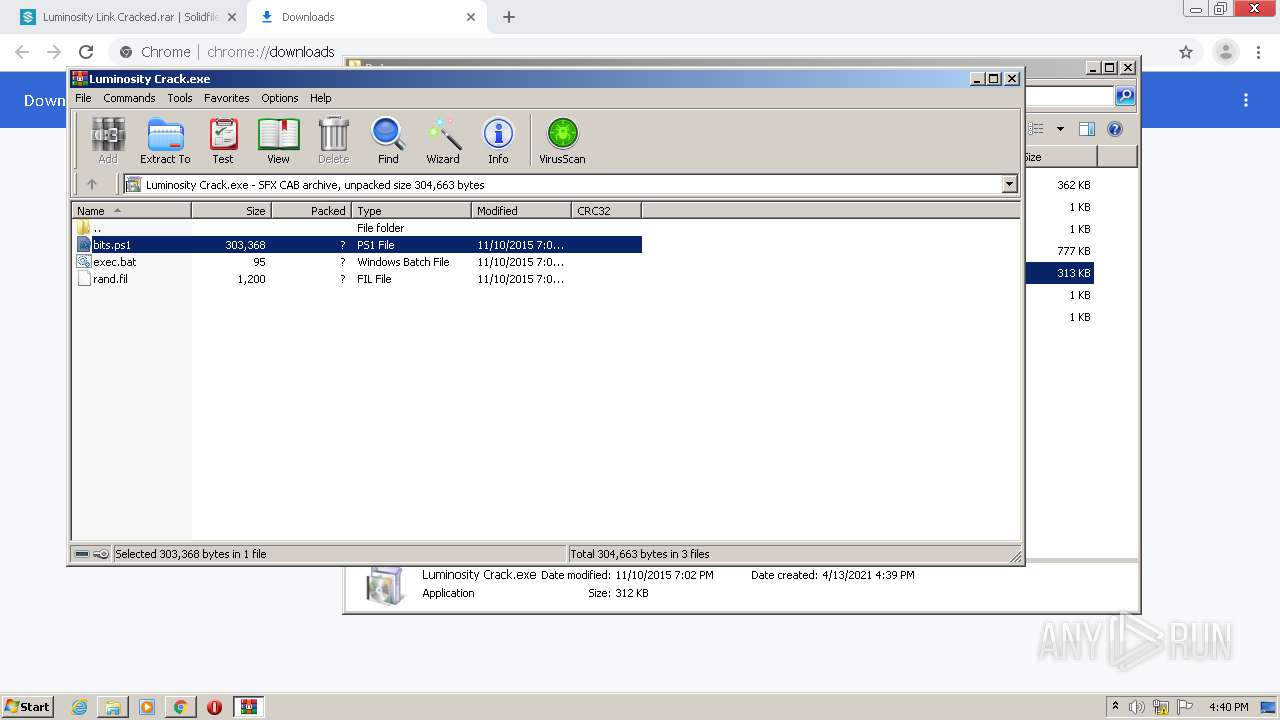
Task: Reload the Chrome page
Action: pos(86,52)
